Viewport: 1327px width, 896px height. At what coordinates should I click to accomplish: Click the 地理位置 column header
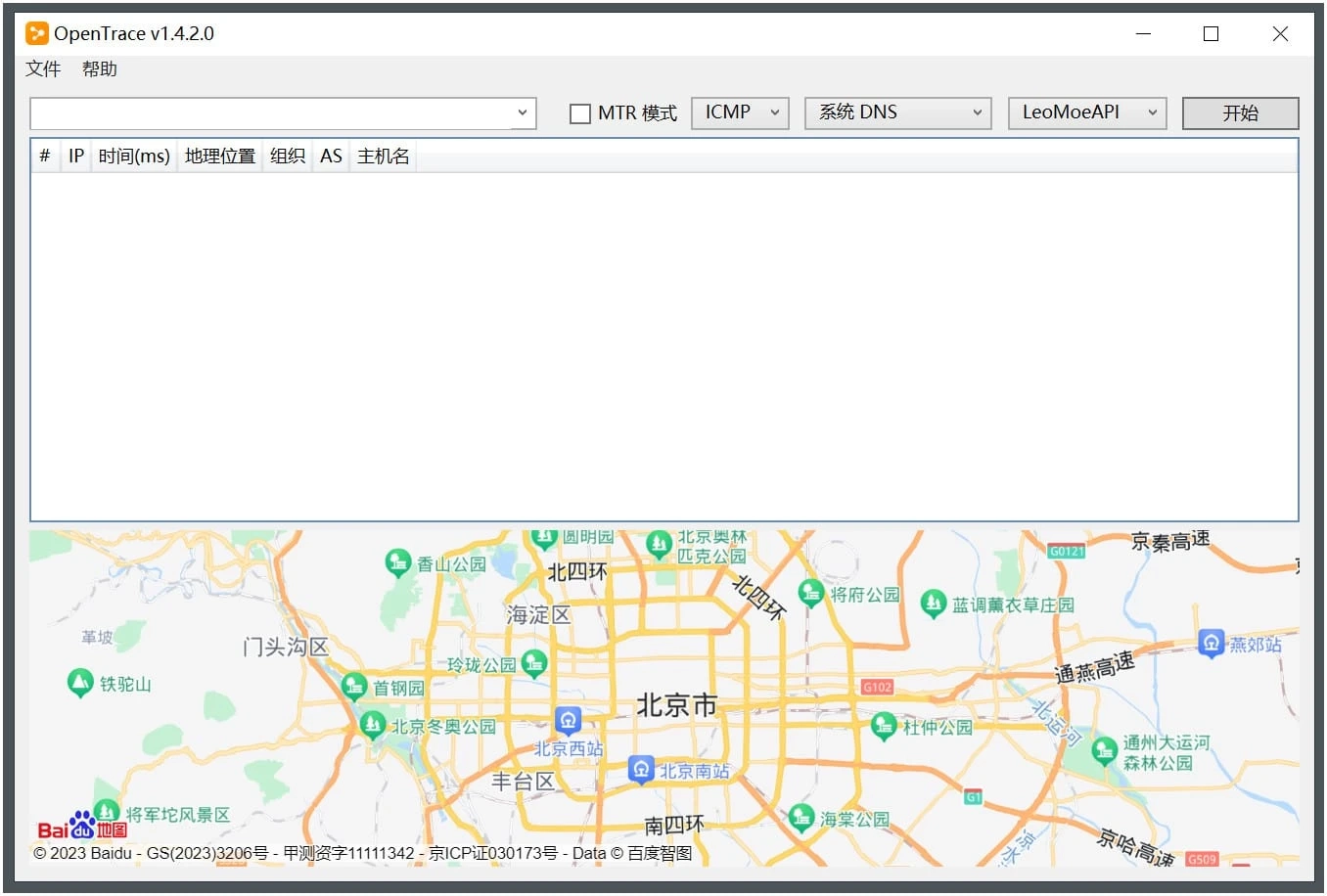(x=219, y=157)
